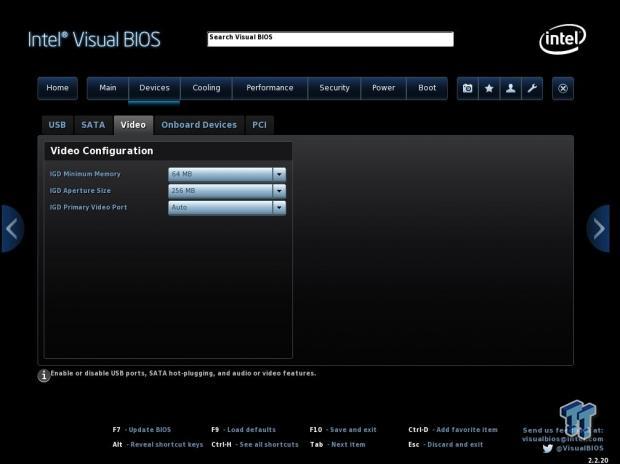Open the Power menu tab

(x=384, y=88)
